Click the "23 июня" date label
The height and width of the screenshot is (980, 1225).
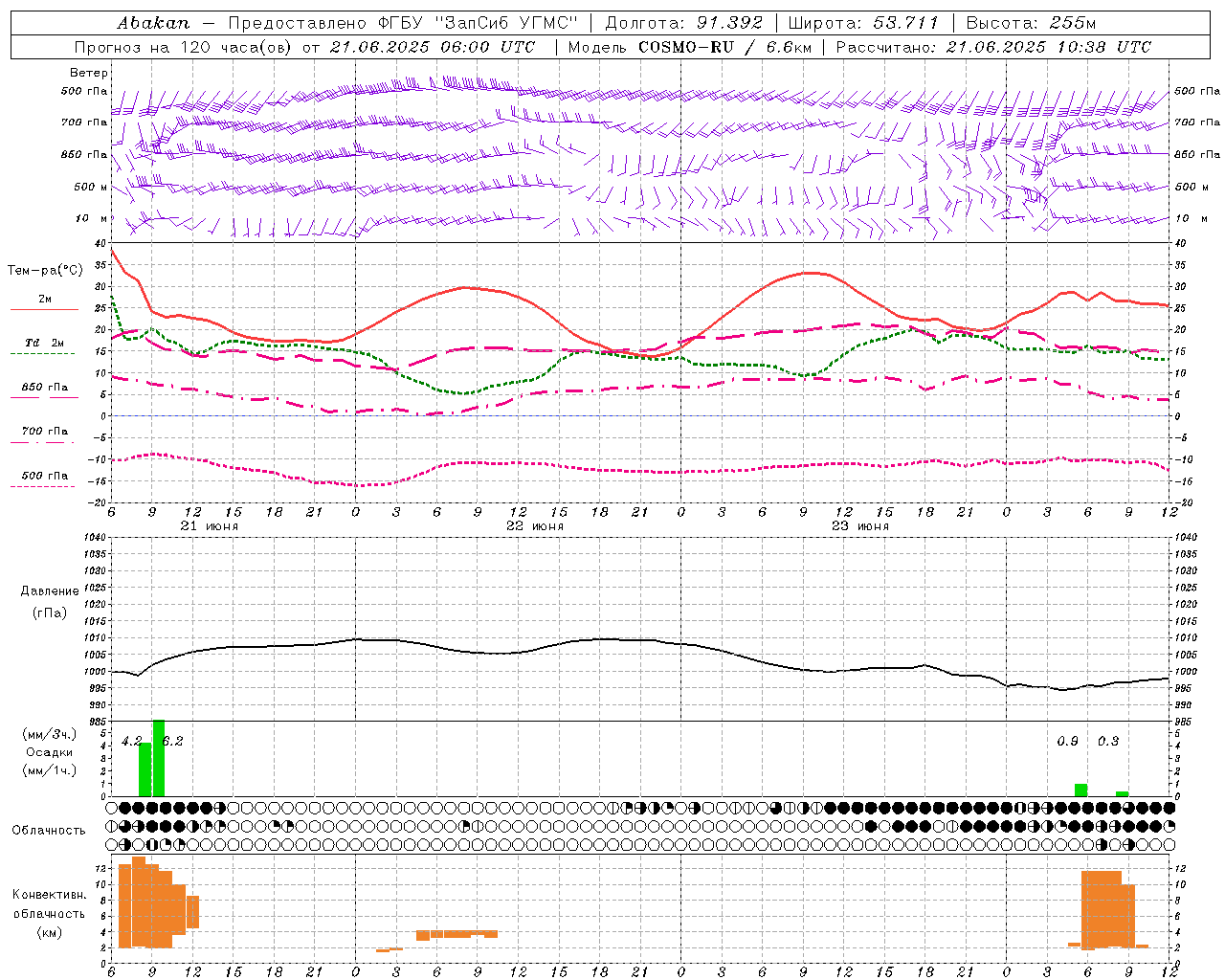[x=860, y=526]
